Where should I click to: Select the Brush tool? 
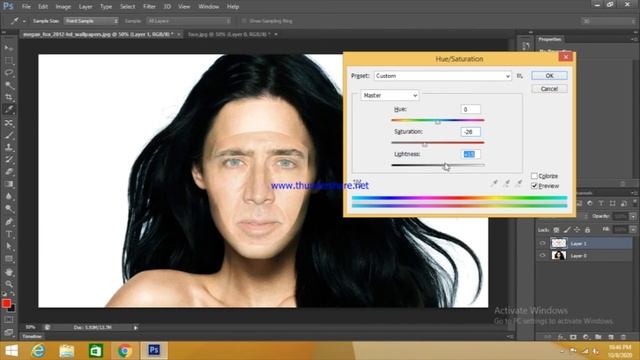pyautogui.click(x=9, y=135)
